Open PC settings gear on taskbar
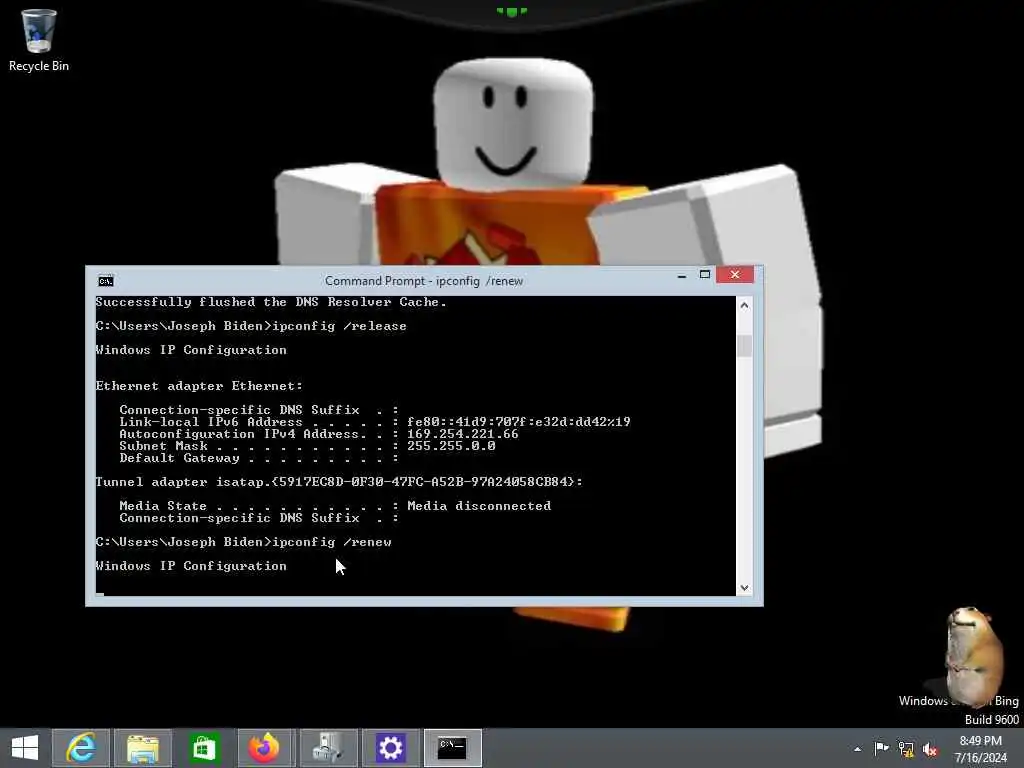The width and height of the screenshot is (1024, 768). [391, 748]
